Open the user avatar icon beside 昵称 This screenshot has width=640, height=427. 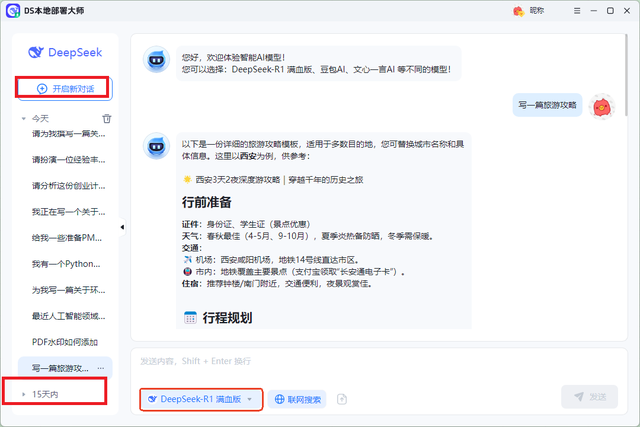[x=518, y=11]
